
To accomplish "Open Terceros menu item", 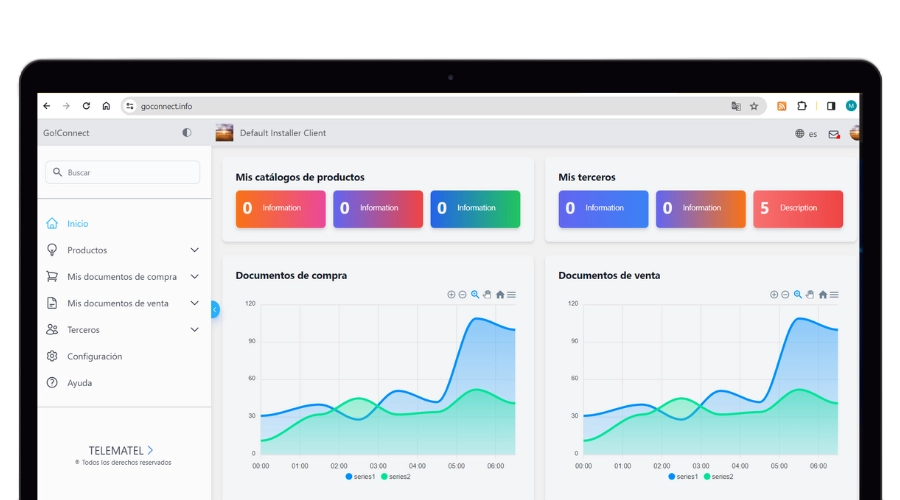I will click(x=83, y=330).
